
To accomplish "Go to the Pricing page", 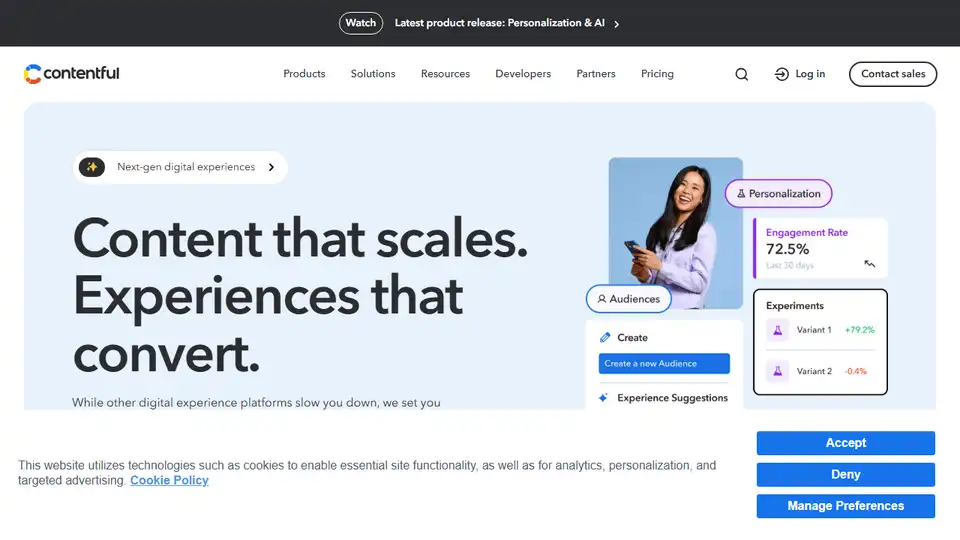I will pyautogui.click(x=657, y=74).
